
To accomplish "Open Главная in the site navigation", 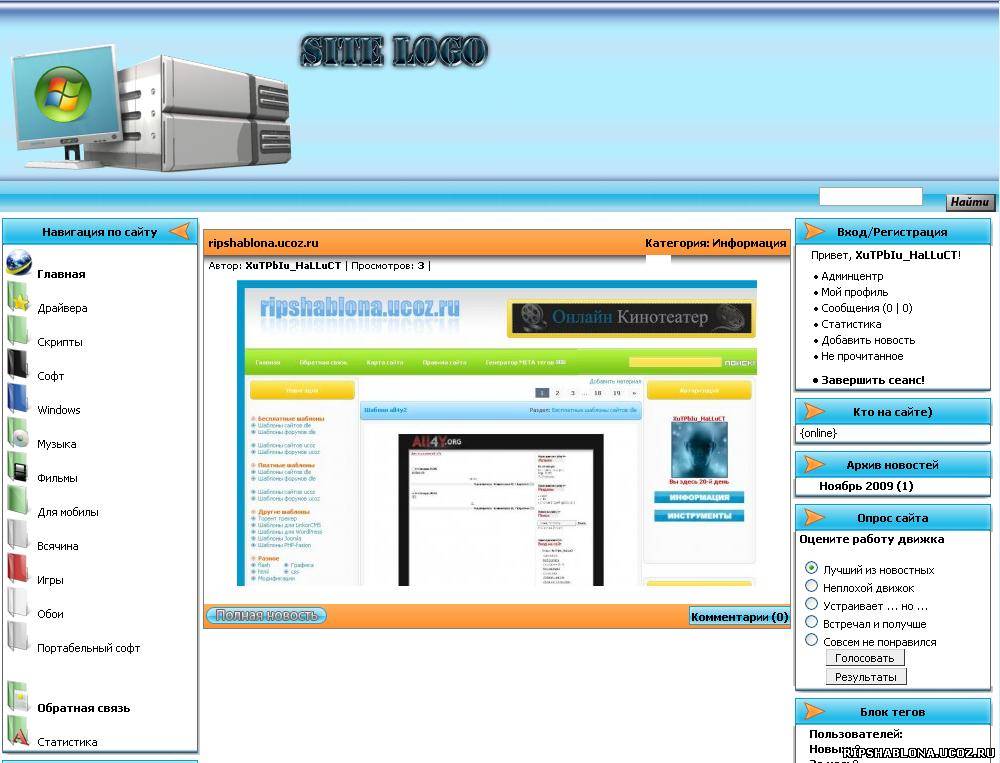I will pos(61,274).
